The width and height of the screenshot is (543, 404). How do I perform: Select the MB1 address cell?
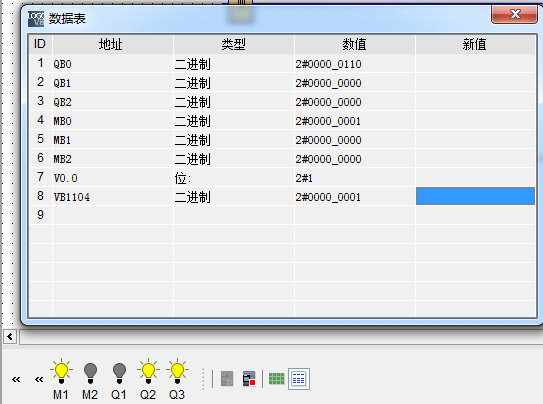click(113, 140)
